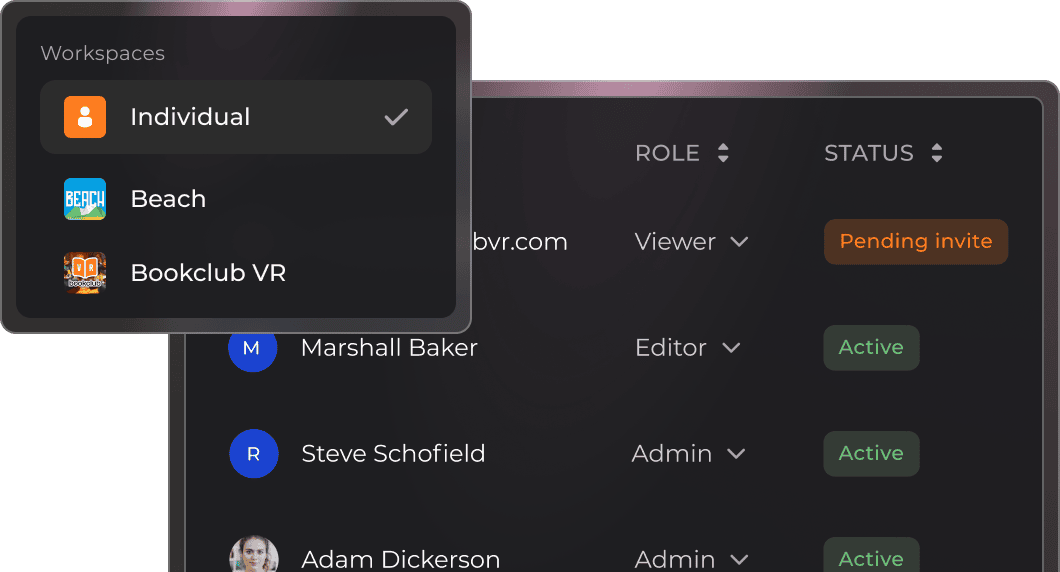Click the orange Individual workspace icon
The image size is (1060, 572).
tap(85, 117)
